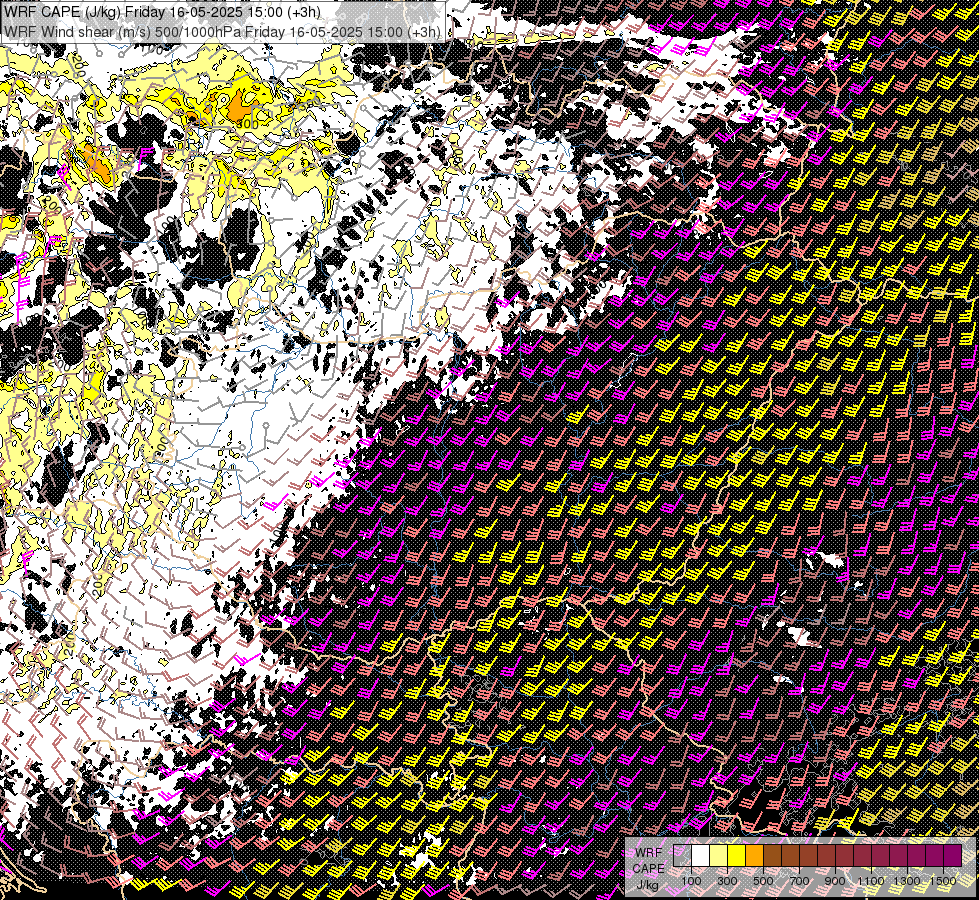
Task: Click the 1500 label under the legend
Action: (943, 881)
